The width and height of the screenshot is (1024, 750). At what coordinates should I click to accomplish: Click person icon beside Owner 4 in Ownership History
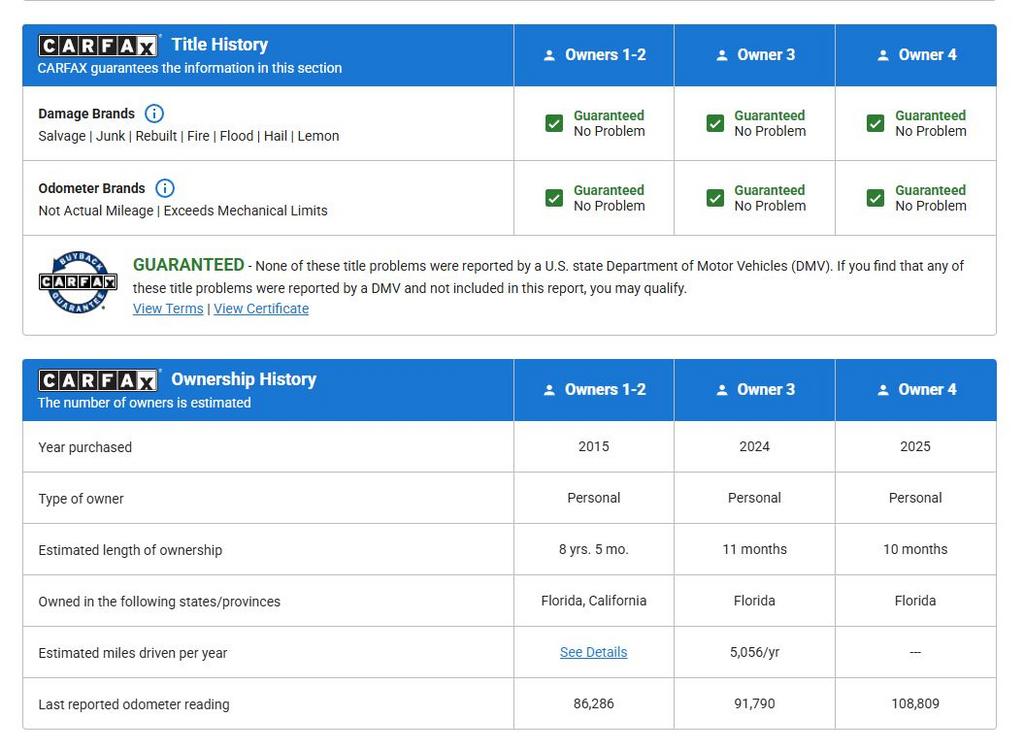[883, 391]
